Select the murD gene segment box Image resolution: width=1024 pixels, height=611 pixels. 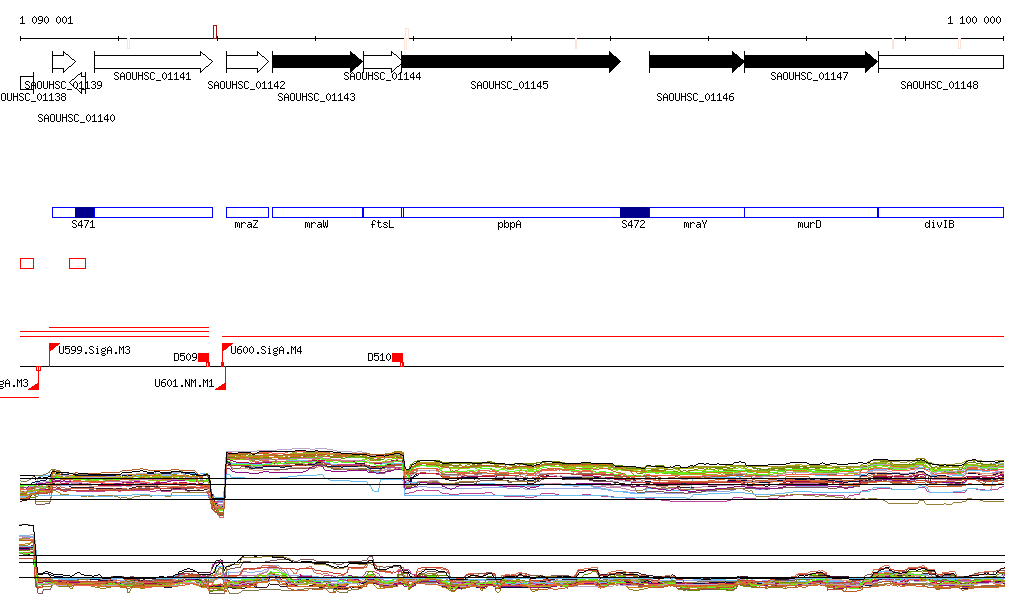tap(810, 212)
